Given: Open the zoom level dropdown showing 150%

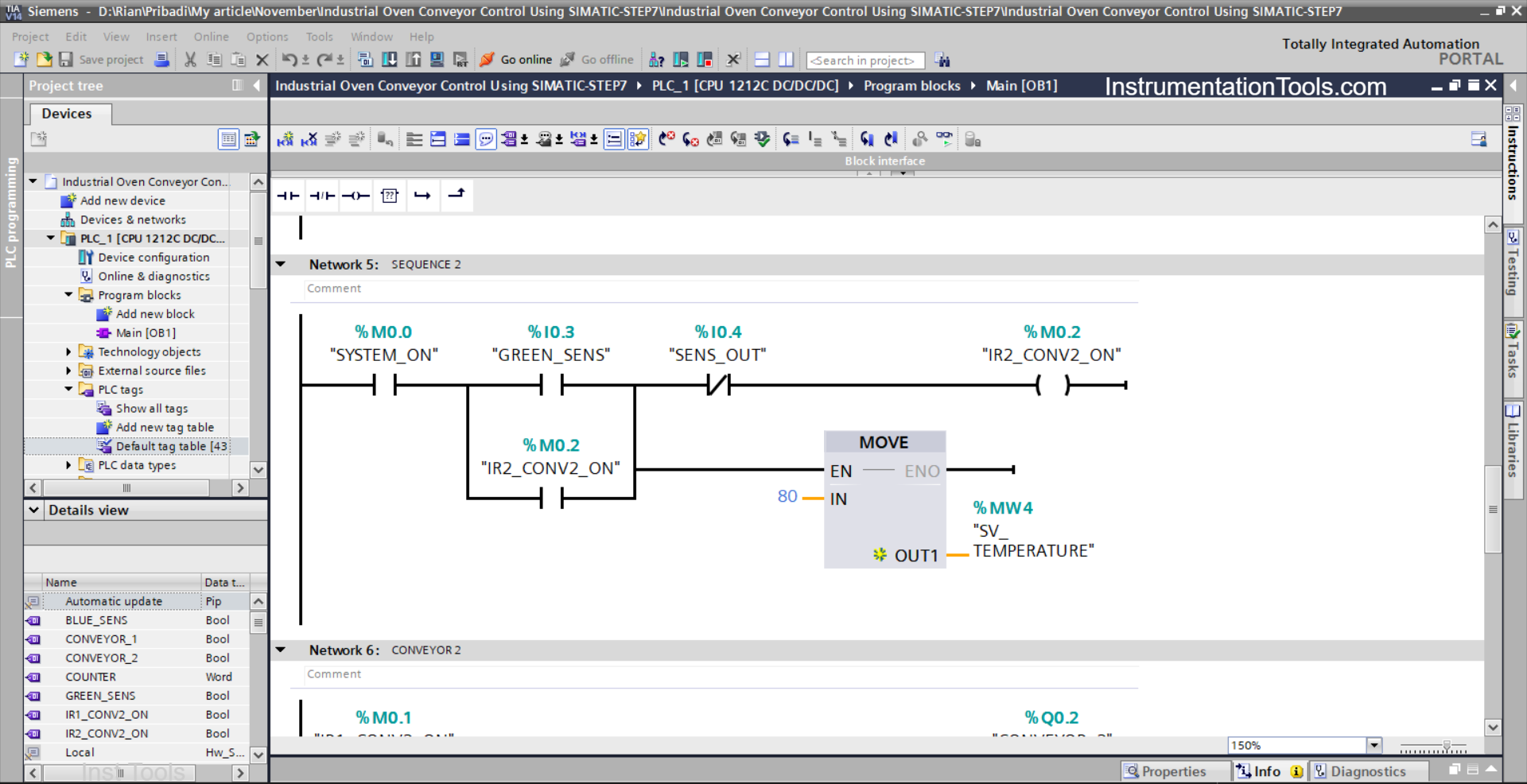Looking at the screenshot, I should (1375, 745).
